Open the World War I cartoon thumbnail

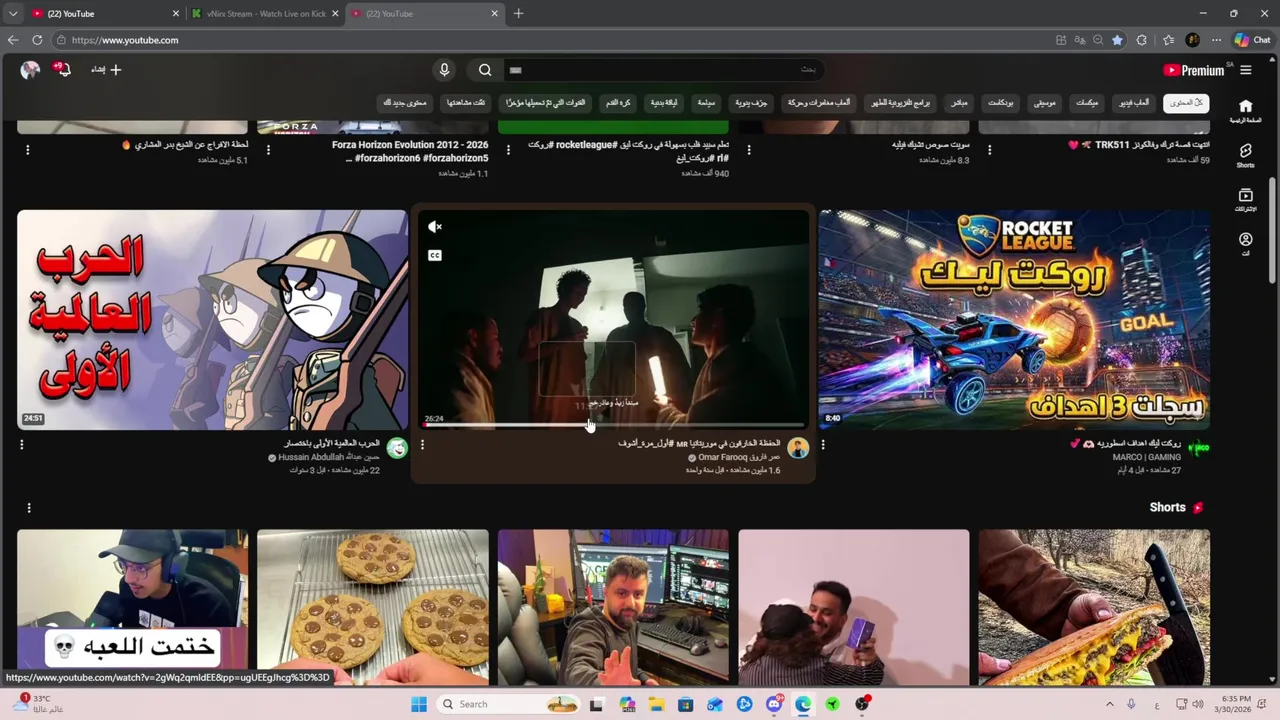pos(212,320)
